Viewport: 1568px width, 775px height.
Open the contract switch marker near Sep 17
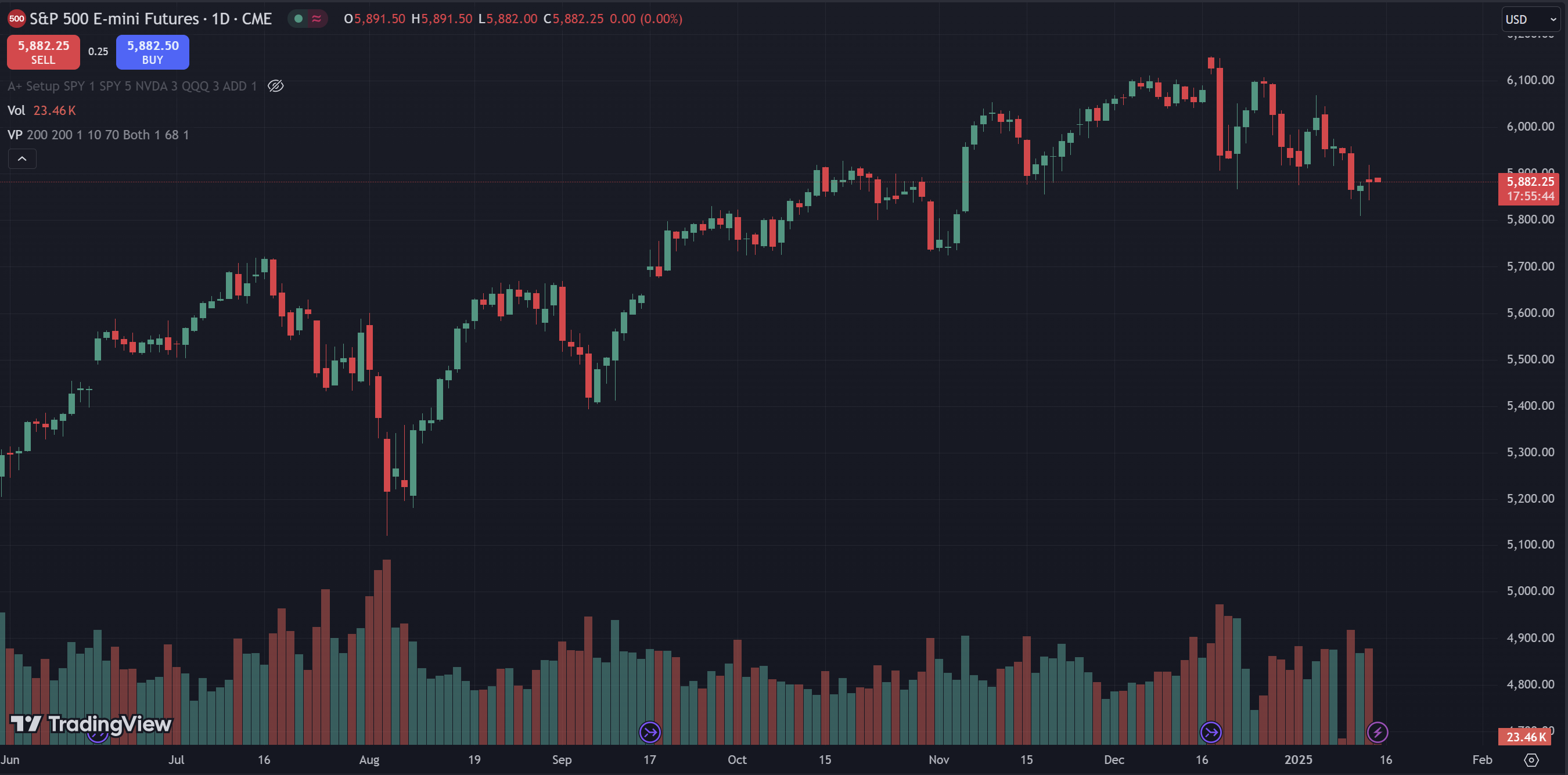point(649,732)
